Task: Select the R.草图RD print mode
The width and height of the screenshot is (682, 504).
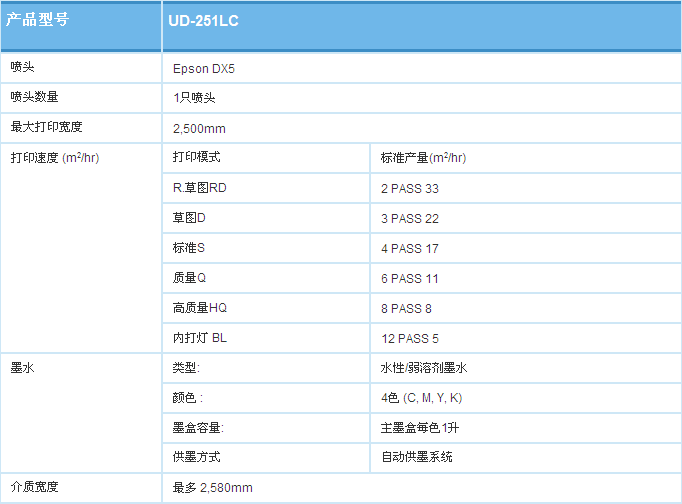Action: click(200, 188)
